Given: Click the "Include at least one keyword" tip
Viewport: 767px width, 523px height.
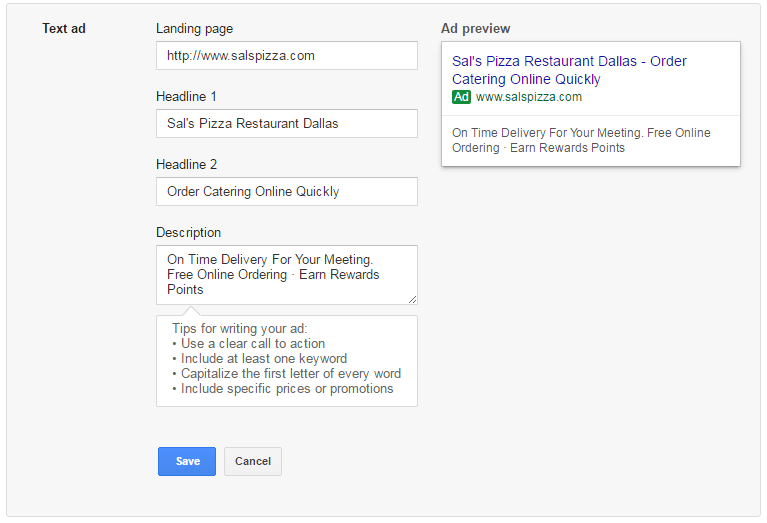Looking at the screenshot, I should (x=264, y=359).
